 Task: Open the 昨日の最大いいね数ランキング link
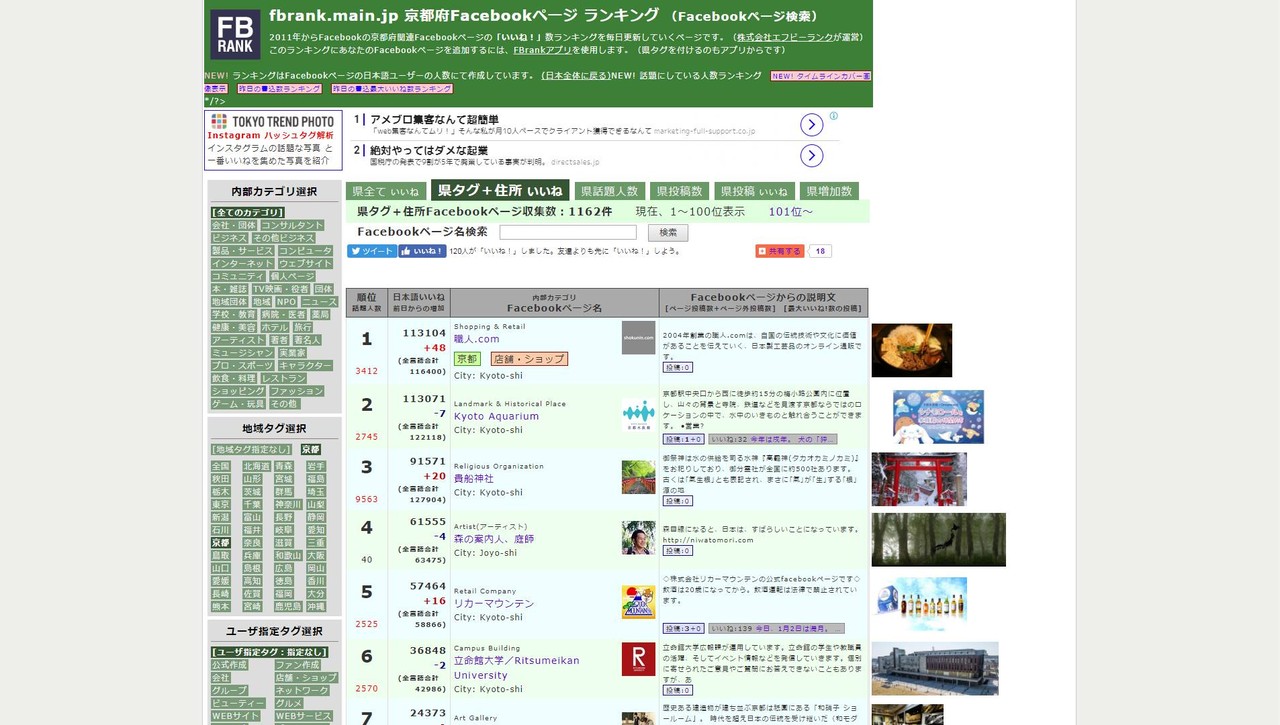pyautogui.click(x=392, y=89)
